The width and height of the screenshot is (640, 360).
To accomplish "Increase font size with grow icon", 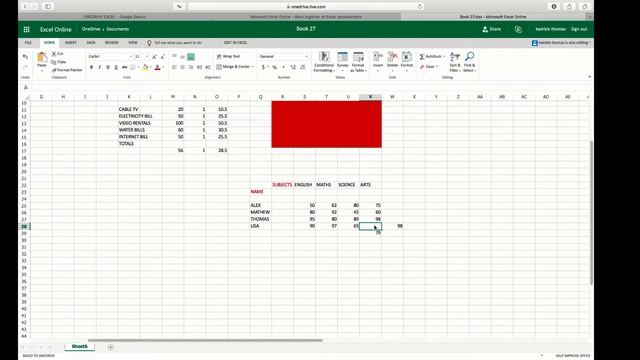I will tap(154, 57).
